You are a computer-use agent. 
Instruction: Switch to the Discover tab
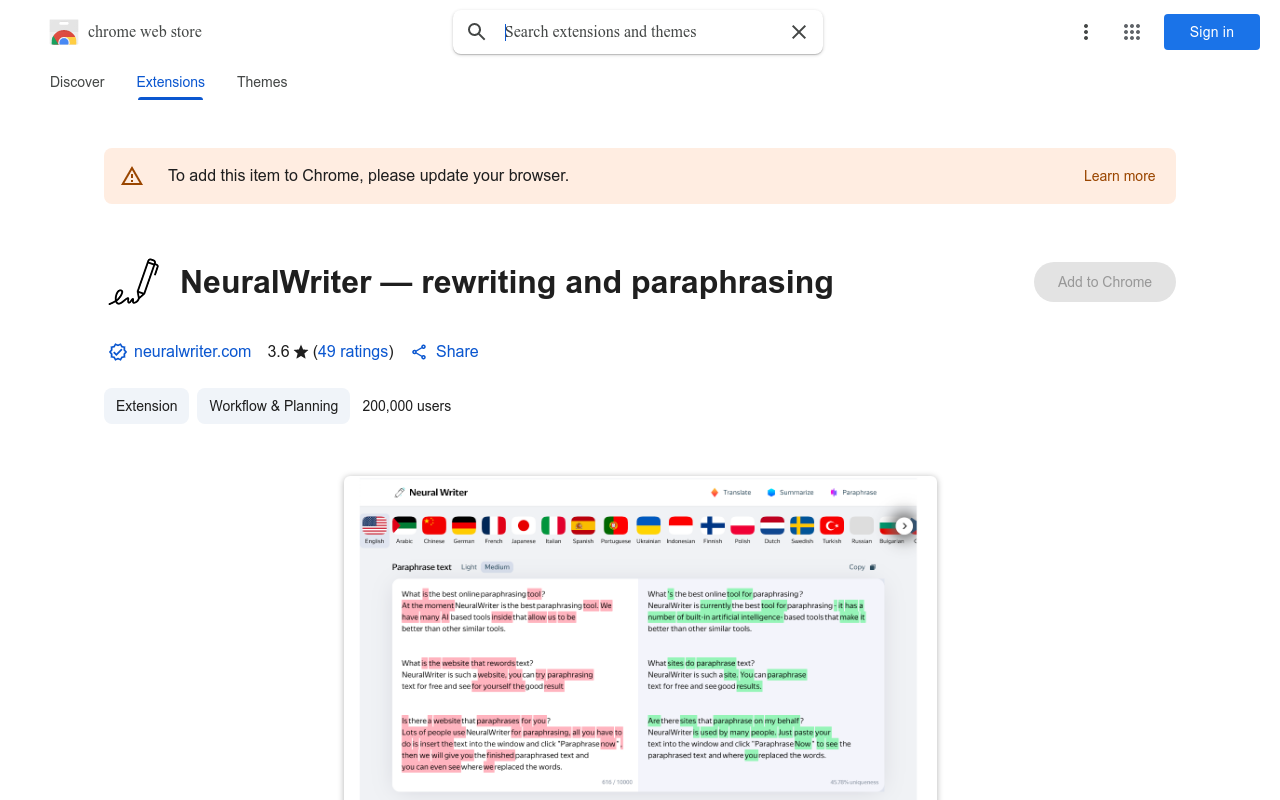77,82
